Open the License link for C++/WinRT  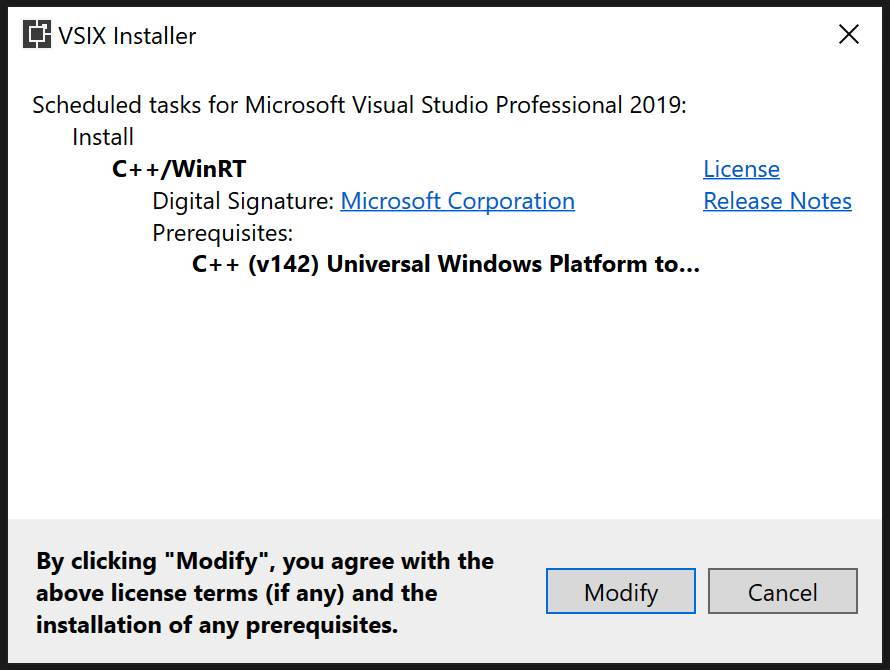click(x=741, y=168)
